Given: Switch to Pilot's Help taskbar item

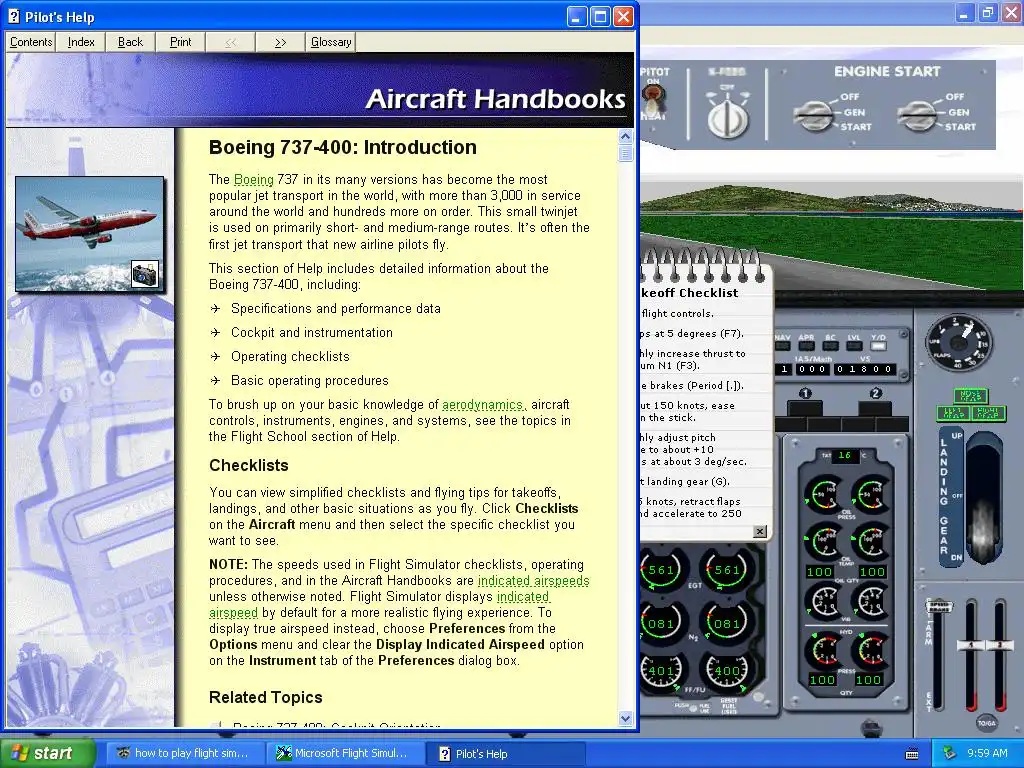Looking at the screenshot, I should 504,754.
